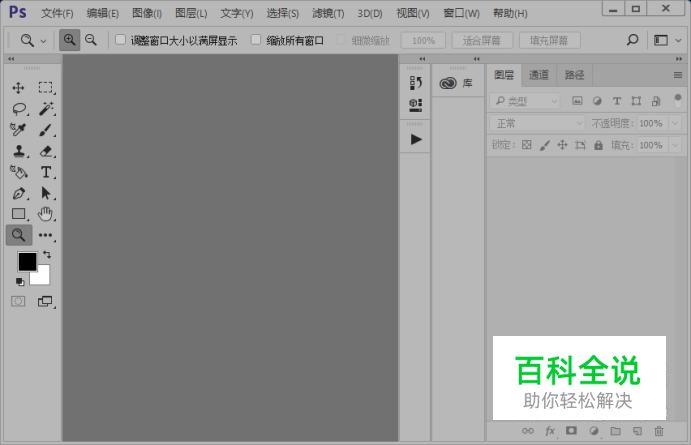The height and width of the screenshot is (445, 691).
Task: Open the Actions panel play icon
Action: pos(416,139)
